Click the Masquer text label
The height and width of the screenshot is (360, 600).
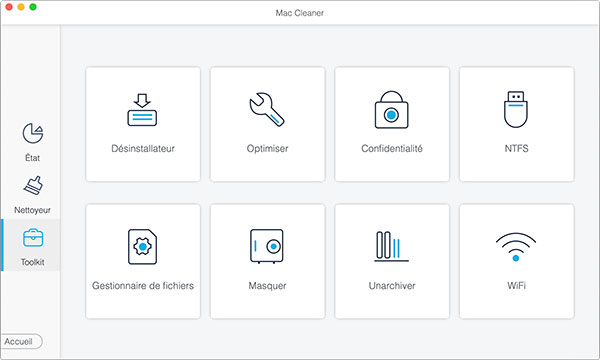[267, 286]
